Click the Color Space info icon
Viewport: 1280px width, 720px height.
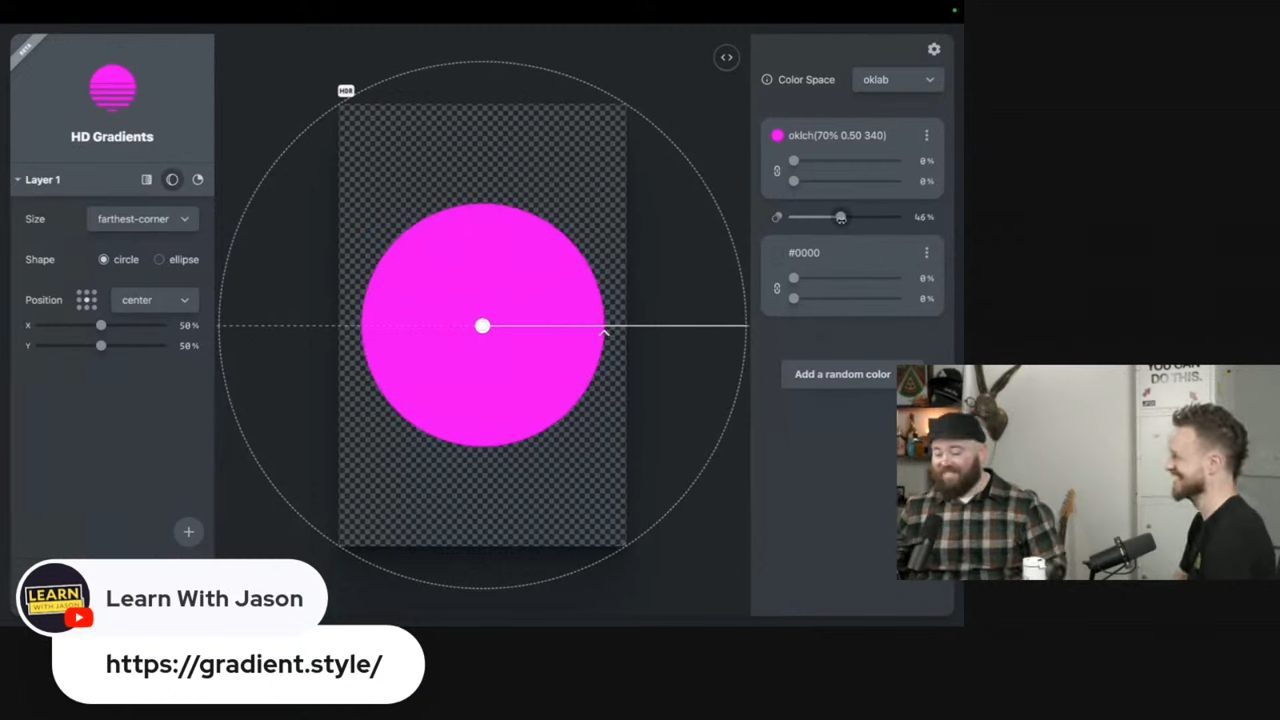[767, 80]
